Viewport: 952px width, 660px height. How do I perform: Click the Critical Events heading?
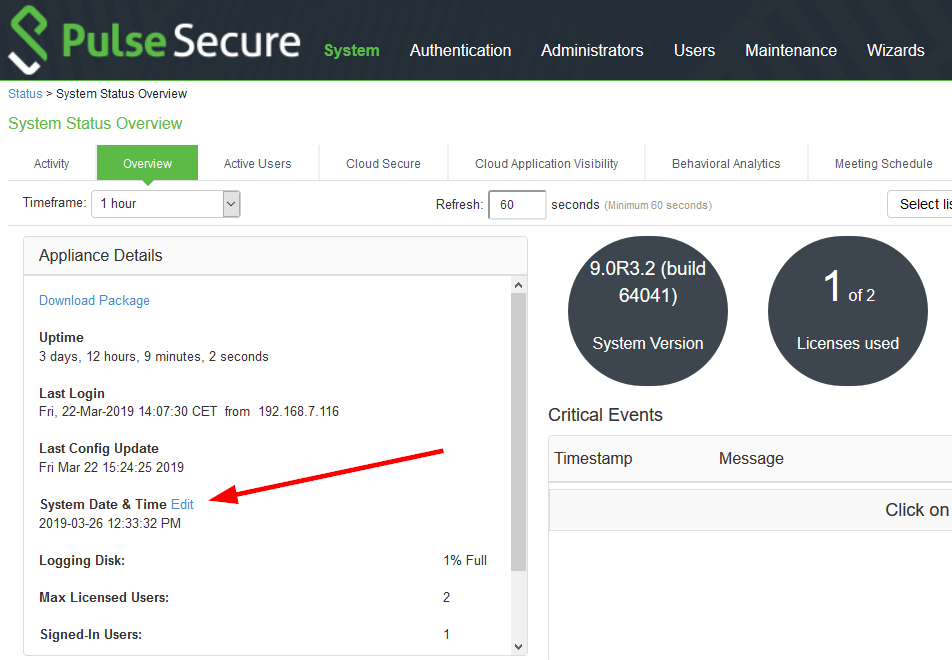pos(605,415)
